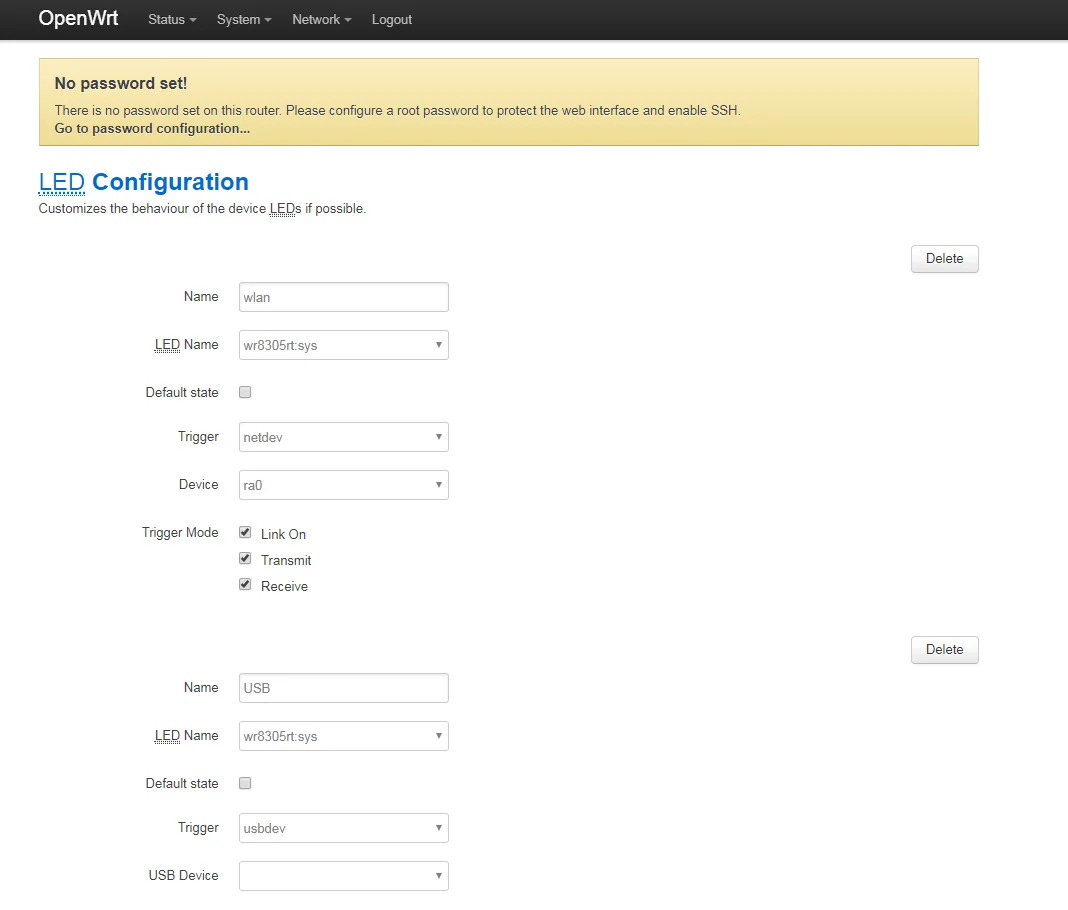Click the 'Customizes the behaviour' description text
This screenshot has width=1068, height=910.
202,208
